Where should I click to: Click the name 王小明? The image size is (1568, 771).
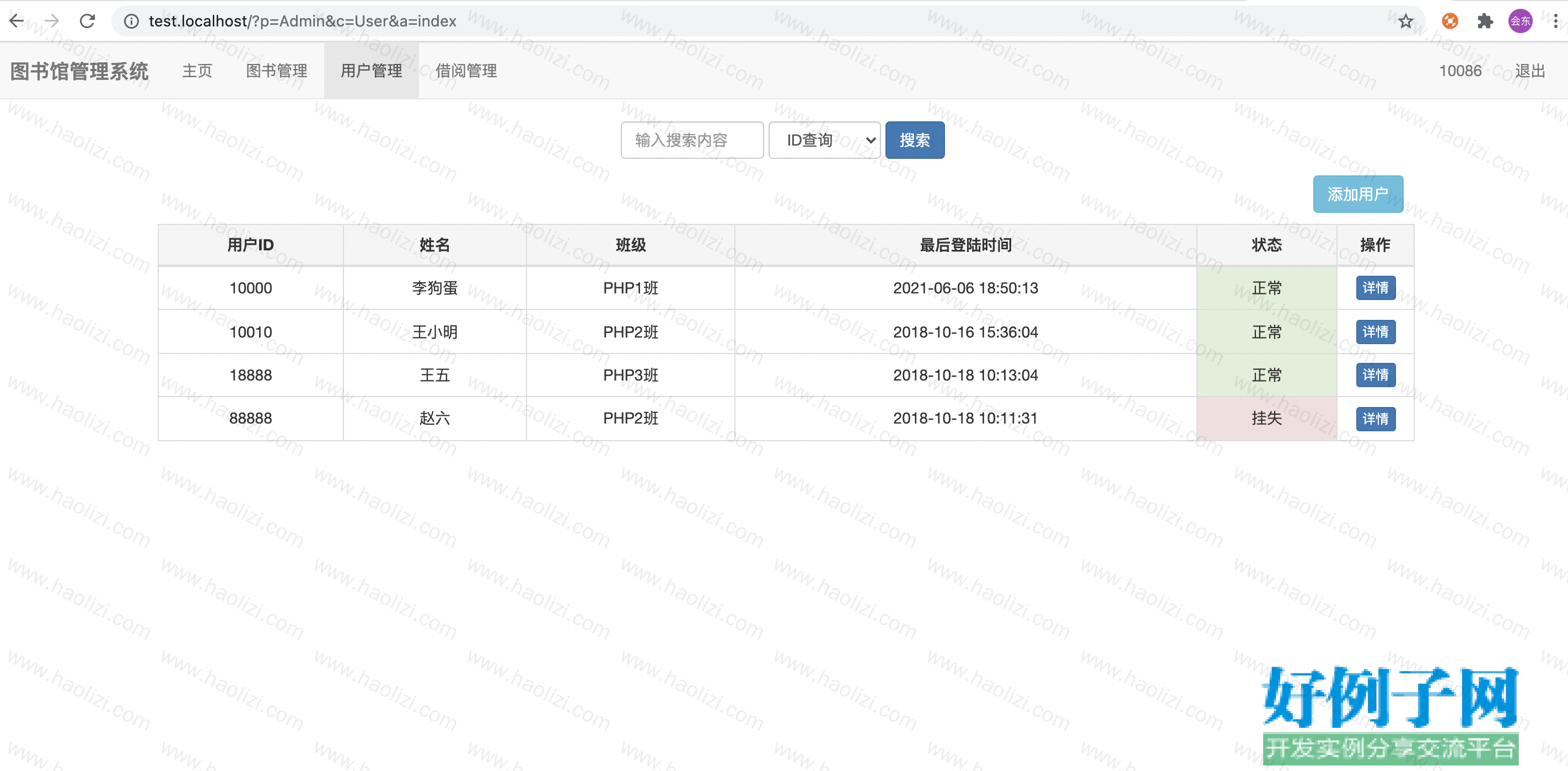pyautogui.click(x=434, y=332)
